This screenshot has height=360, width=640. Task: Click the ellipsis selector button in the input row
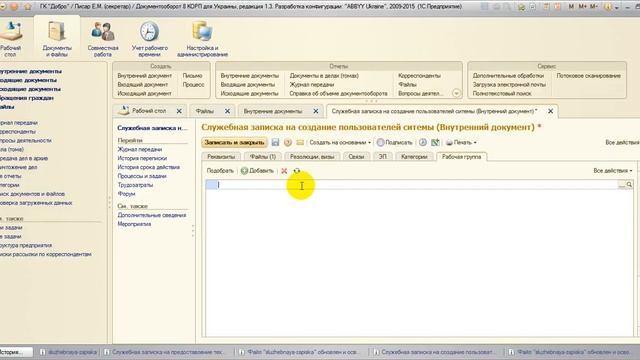tap(622, 185)
